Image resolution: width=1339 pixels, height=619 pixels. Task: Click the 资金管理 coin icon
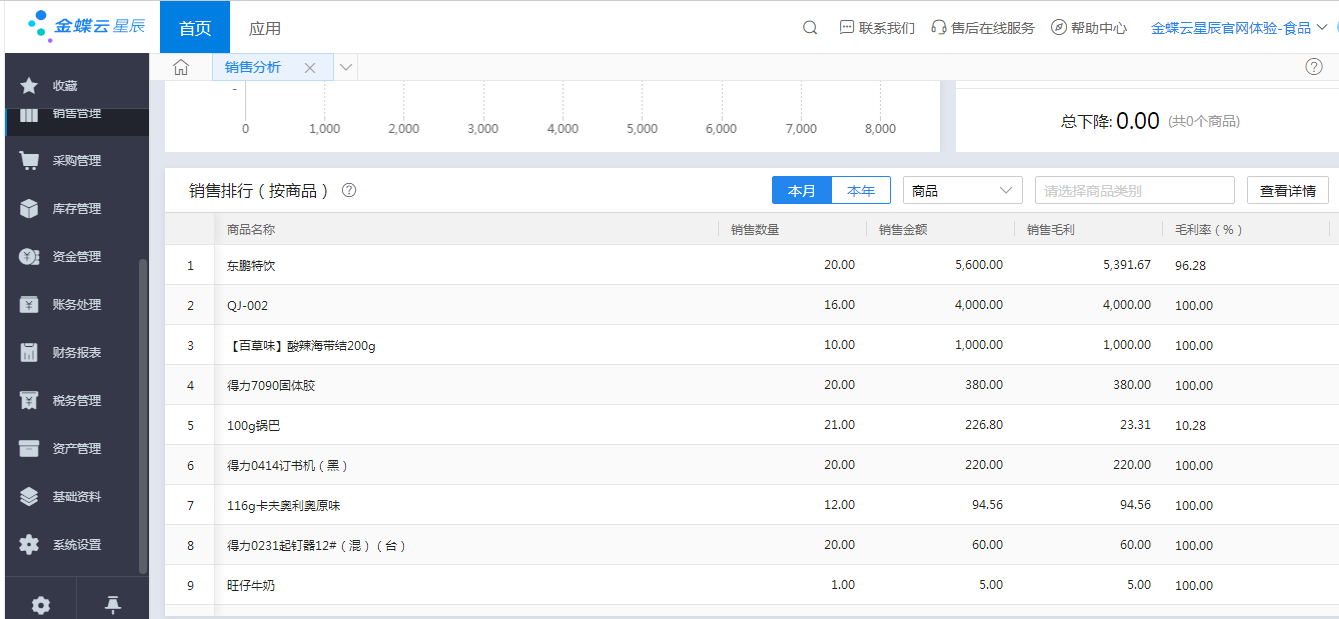29,257
